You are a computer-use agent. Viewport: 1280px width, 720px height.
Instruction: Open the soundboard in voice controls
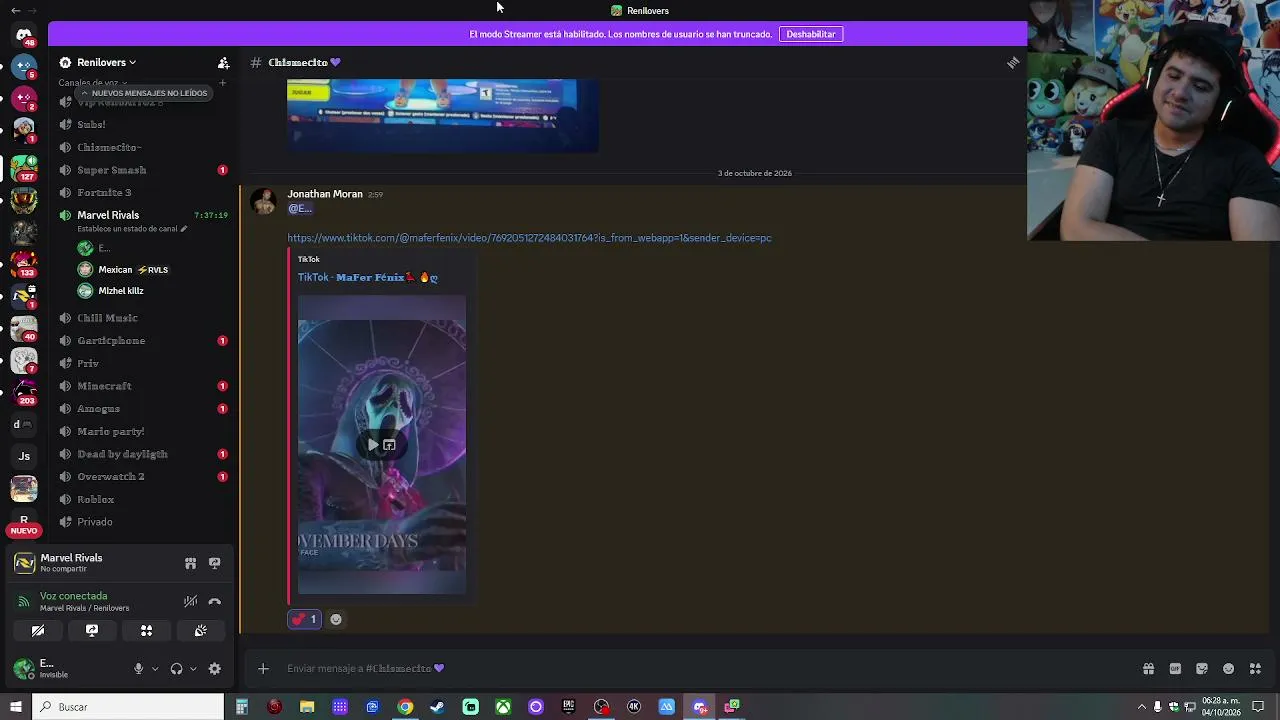click(200, 631)
